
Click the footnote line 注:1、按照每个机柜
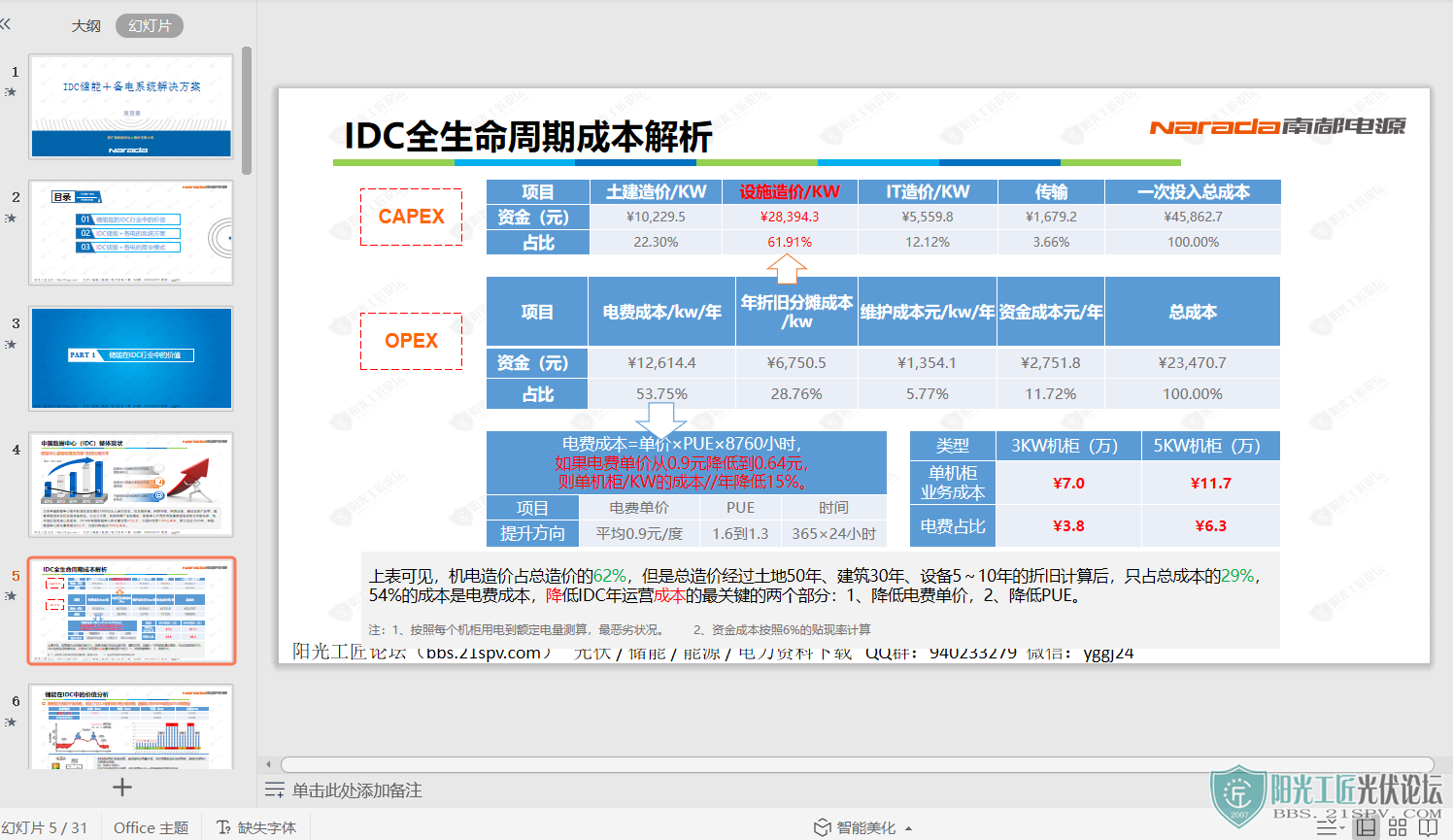(x=620, y=629)
